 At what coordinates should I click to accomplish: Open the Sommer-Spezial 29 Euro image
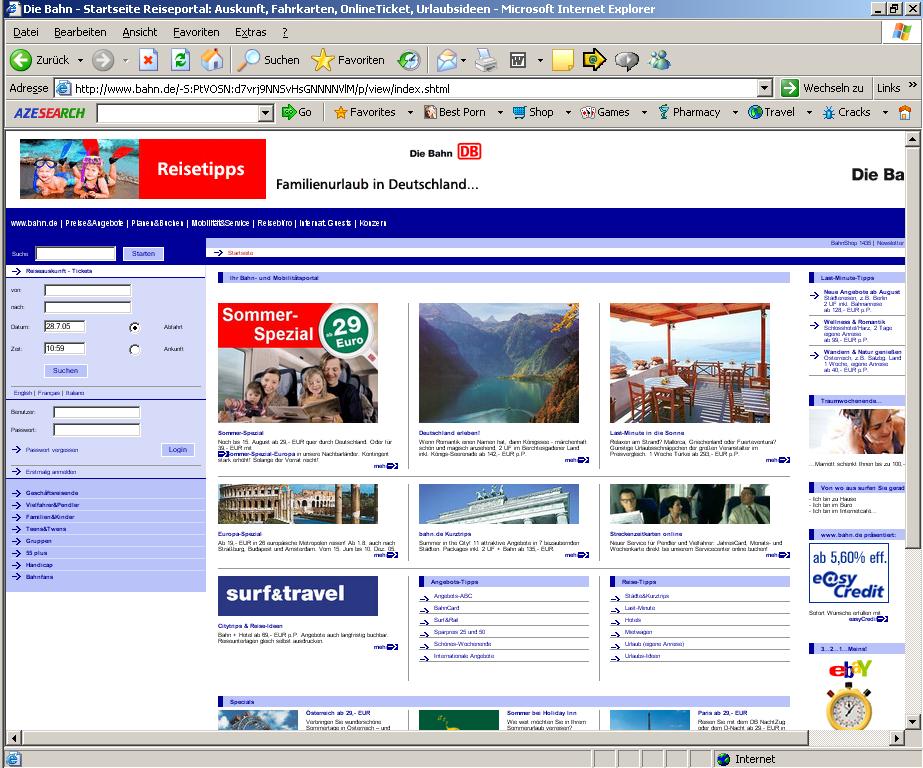tap(298, 363)
